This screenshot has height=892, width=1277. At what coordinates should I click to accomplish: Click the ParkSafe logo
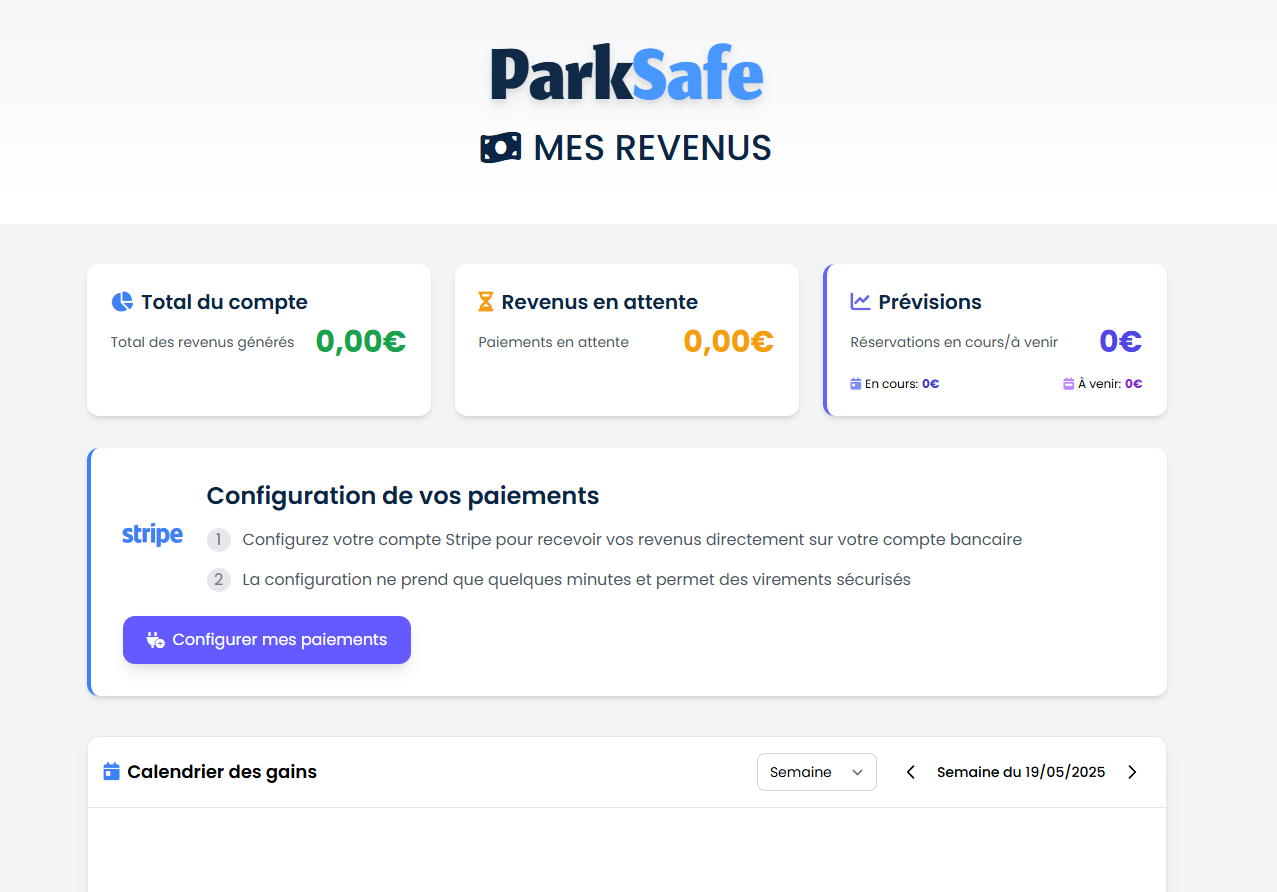tap(627, 74)
